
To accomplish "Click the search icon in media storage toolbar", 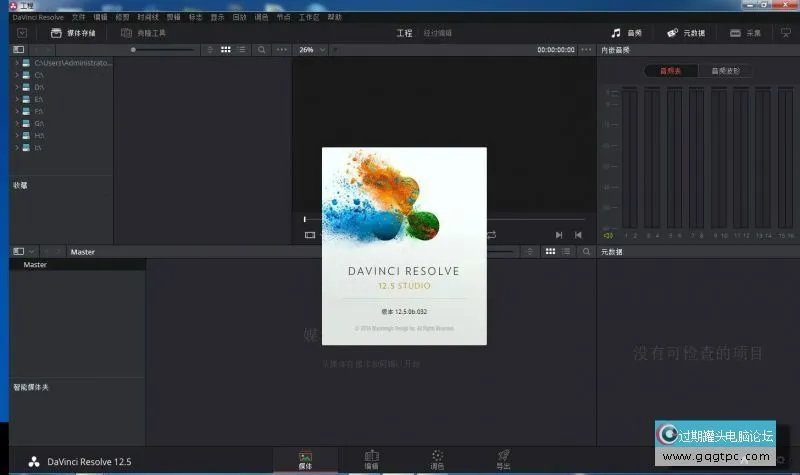I will 261,49.
